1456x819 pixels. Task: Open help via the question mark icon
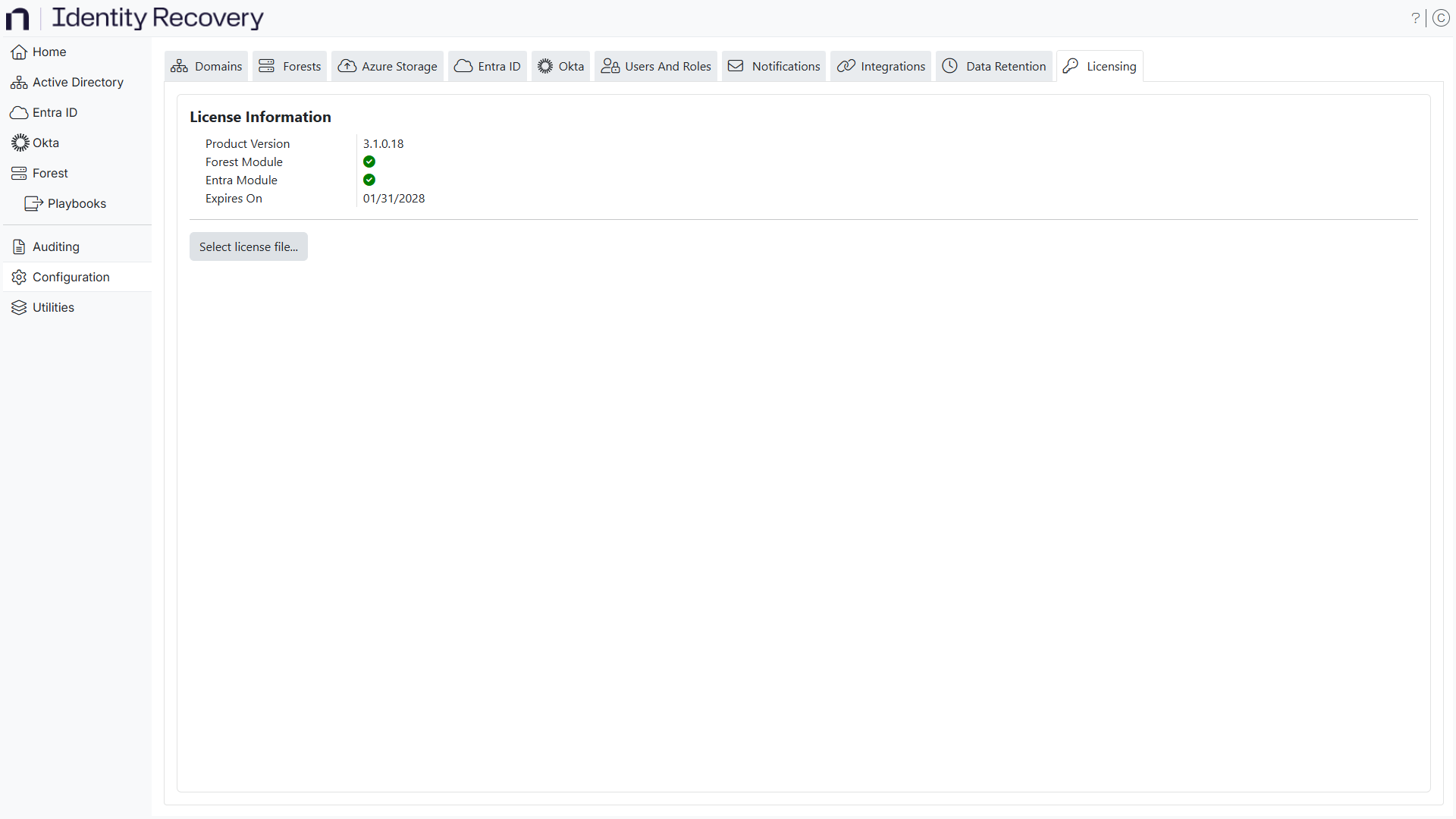coord(1417,17)
